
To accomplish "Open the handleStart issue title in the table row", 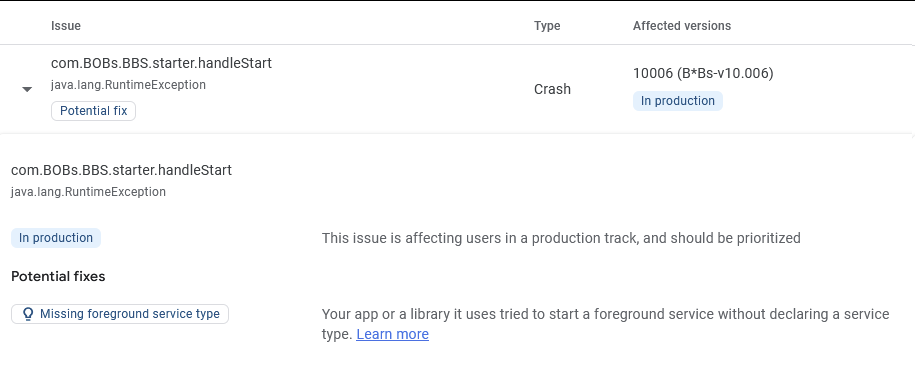I will point(161,63).
